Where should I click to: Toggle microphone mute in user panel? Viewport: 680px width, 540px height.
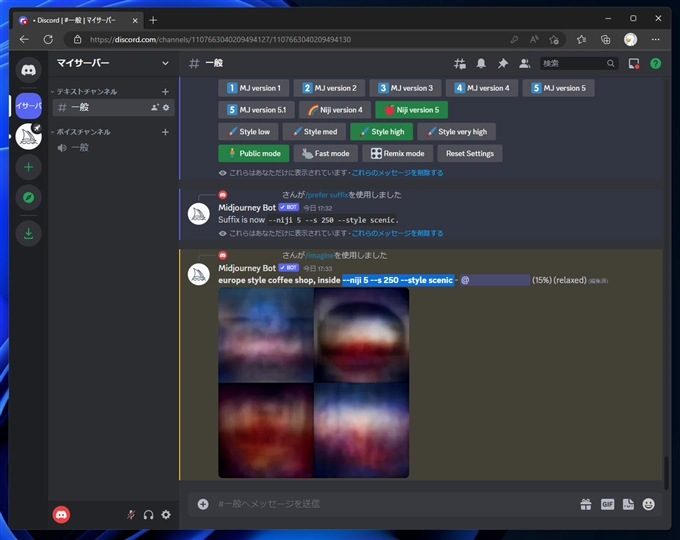click(131, 515)
